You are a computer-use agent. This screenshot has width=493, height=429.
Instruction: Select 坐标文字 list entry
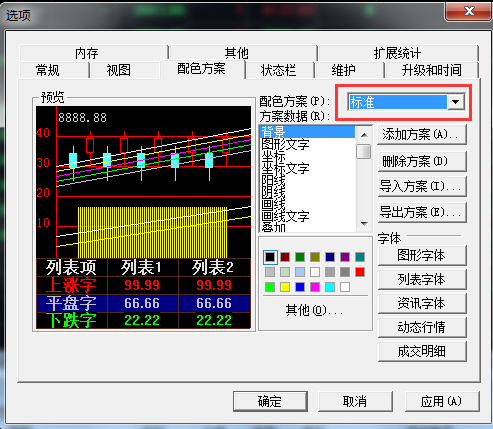285,168
